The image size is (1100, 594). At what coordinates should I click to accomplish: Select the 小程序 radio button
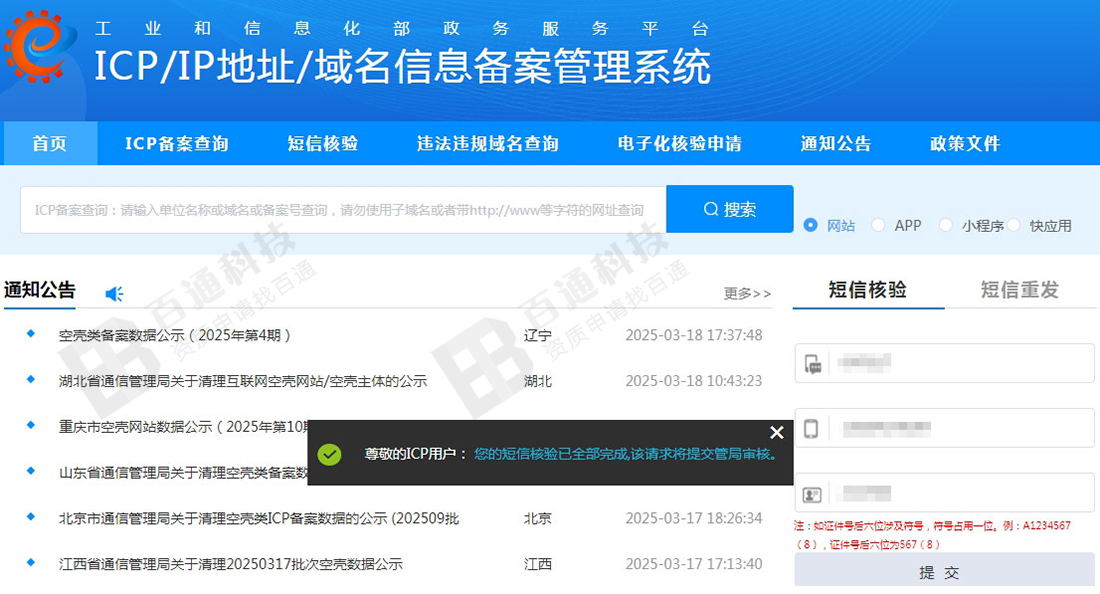click(946, 225)
